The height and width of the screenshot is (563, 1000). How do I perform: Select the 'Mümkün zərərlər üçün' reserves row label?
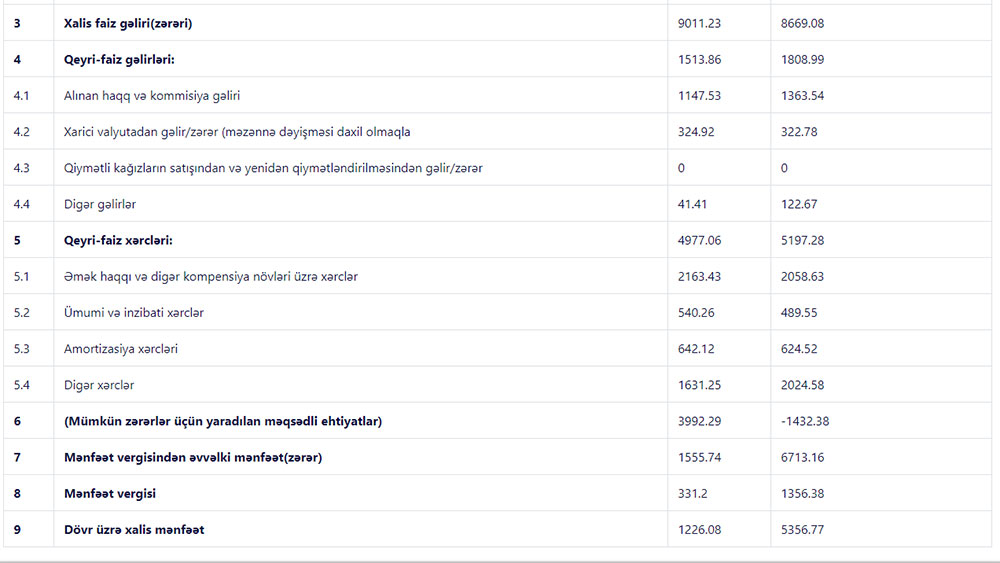pos(222,421)
